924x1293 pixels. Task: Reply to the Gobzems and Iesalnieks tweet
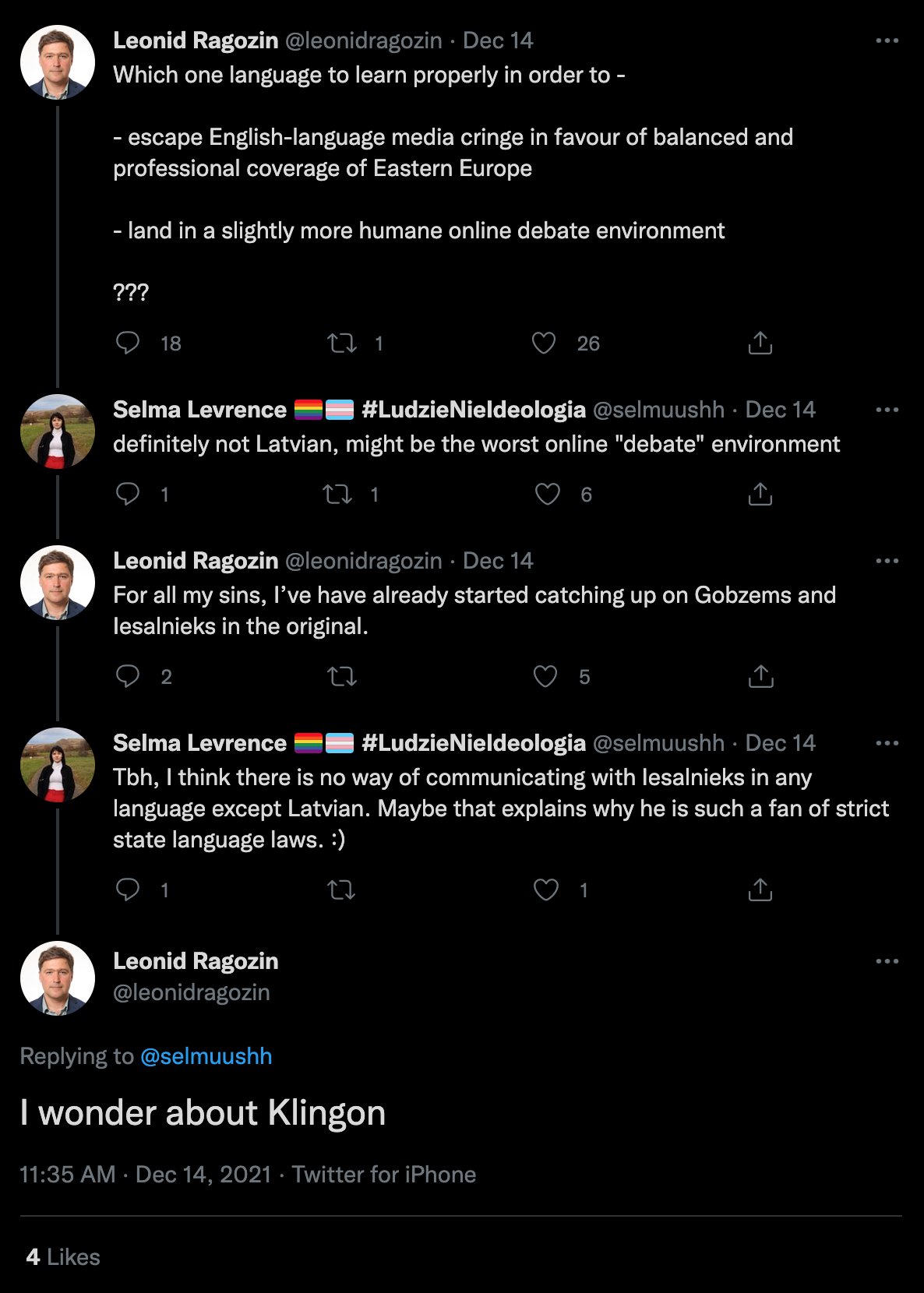click(128, 676)
